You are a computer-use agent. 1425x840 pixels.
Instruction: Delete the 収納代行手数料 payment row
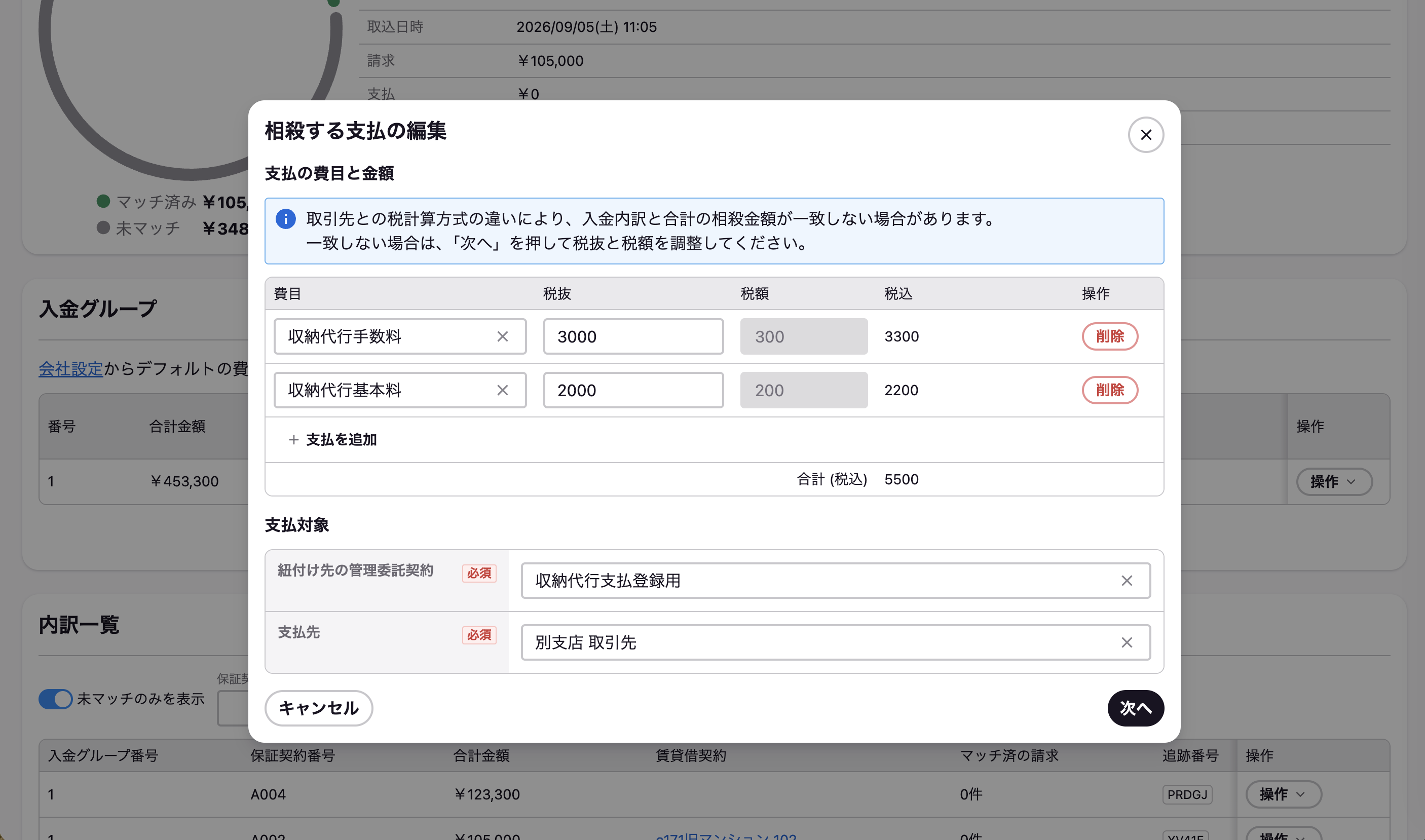coord(1110,337)
